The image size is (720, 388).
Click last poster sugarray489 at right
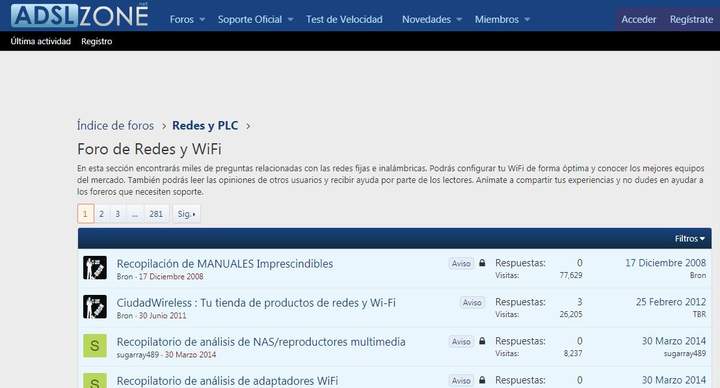[x=685, y=354]
